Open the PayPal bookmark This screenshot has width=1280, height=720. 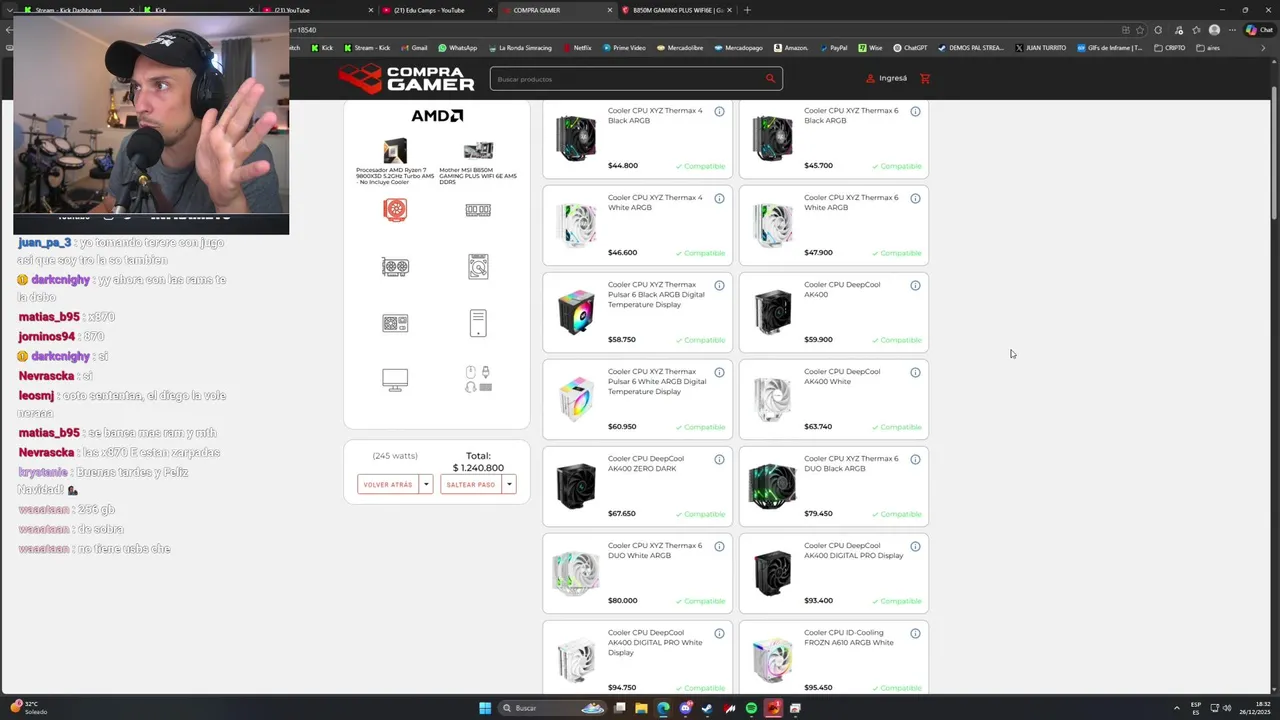[833, 48]
